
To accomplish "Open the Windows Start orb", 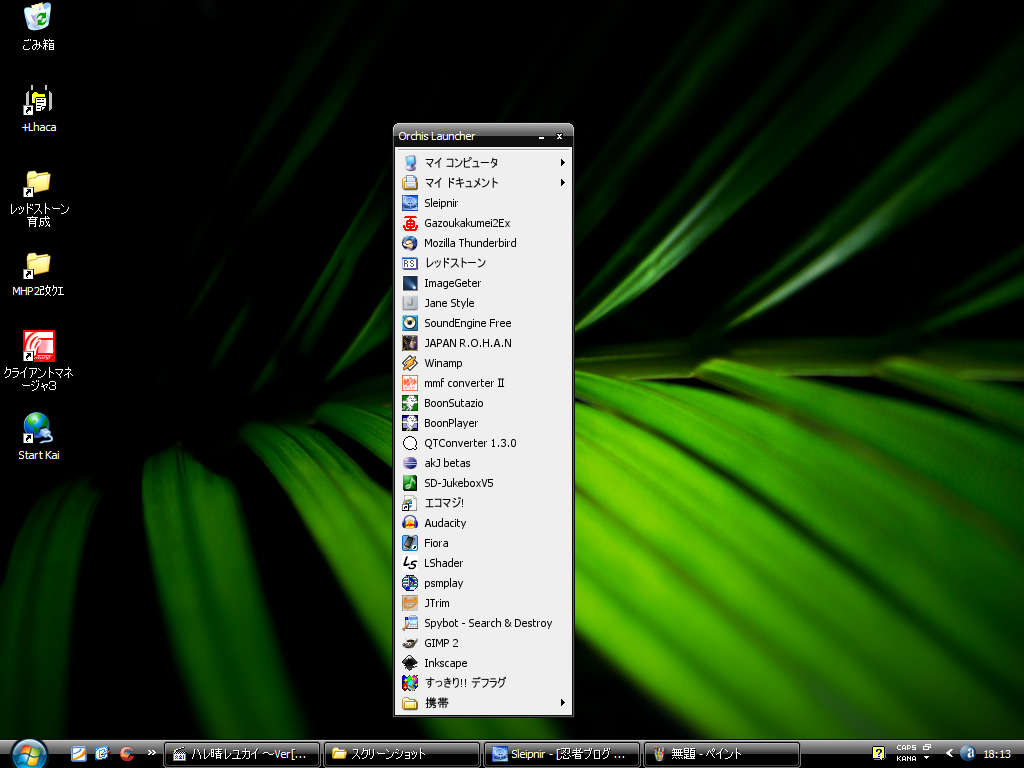I will [29, 755].
